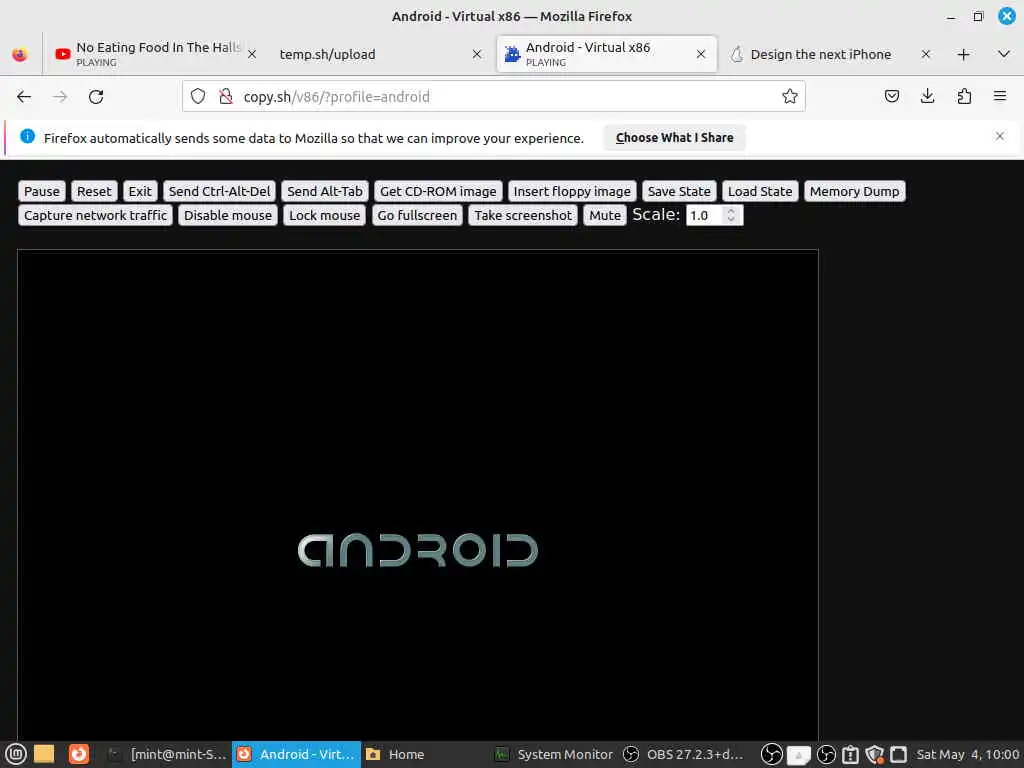Open the clock showing Sat May 4
The height and width of the screenshot is (768, 1024).
tap(967, 754)
